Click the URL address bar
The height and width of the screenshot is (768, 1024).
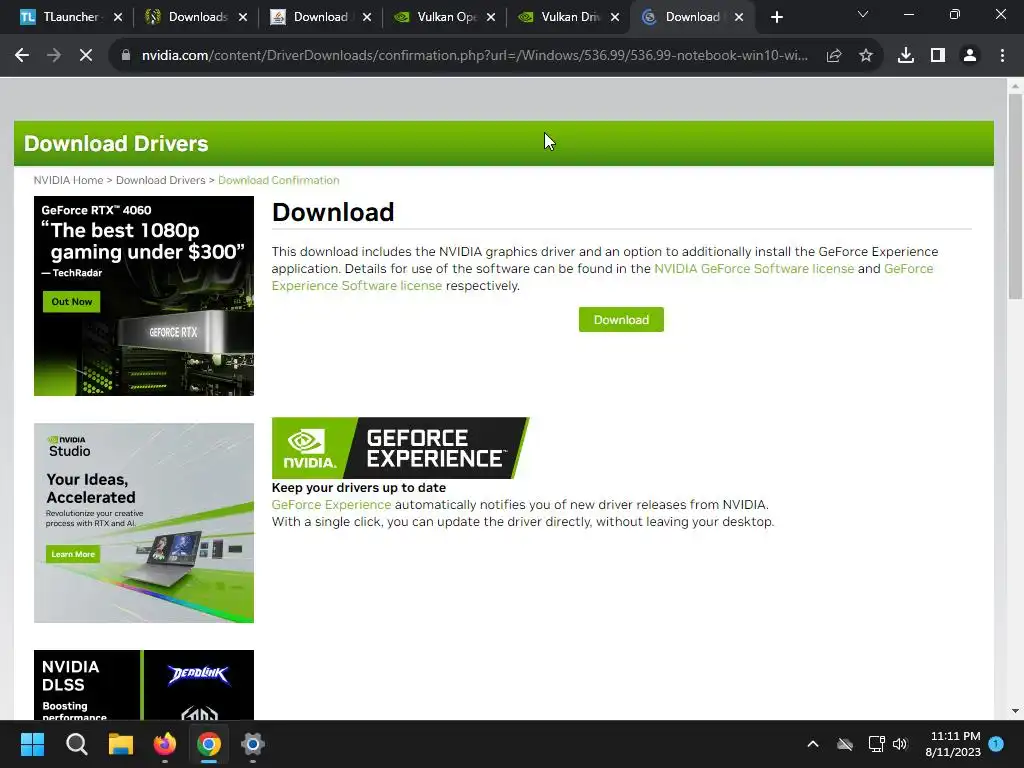point(474,56)
